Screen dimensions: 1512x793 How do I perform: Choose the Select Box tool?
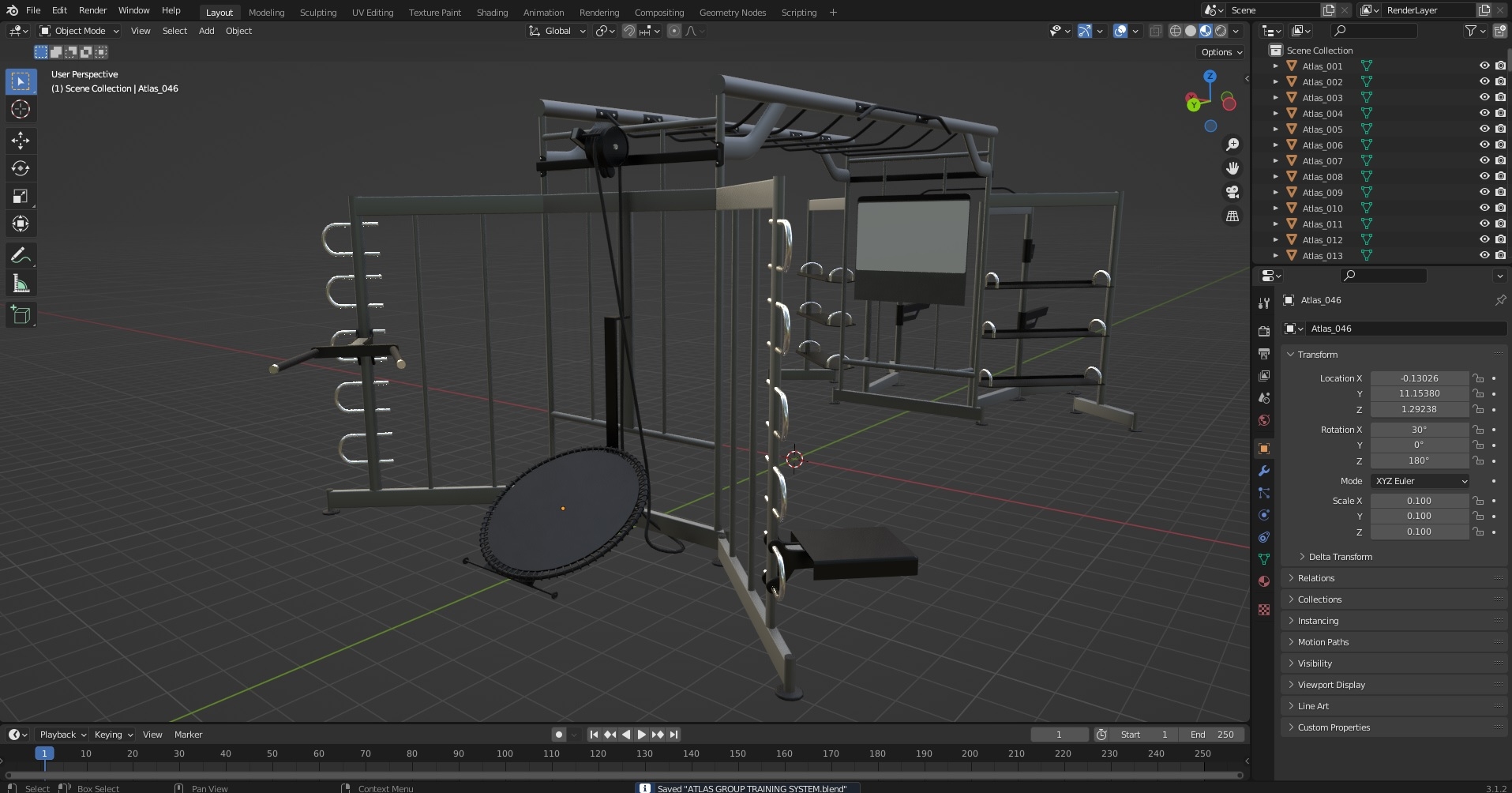pyautogui.click(x=21, y=81)
